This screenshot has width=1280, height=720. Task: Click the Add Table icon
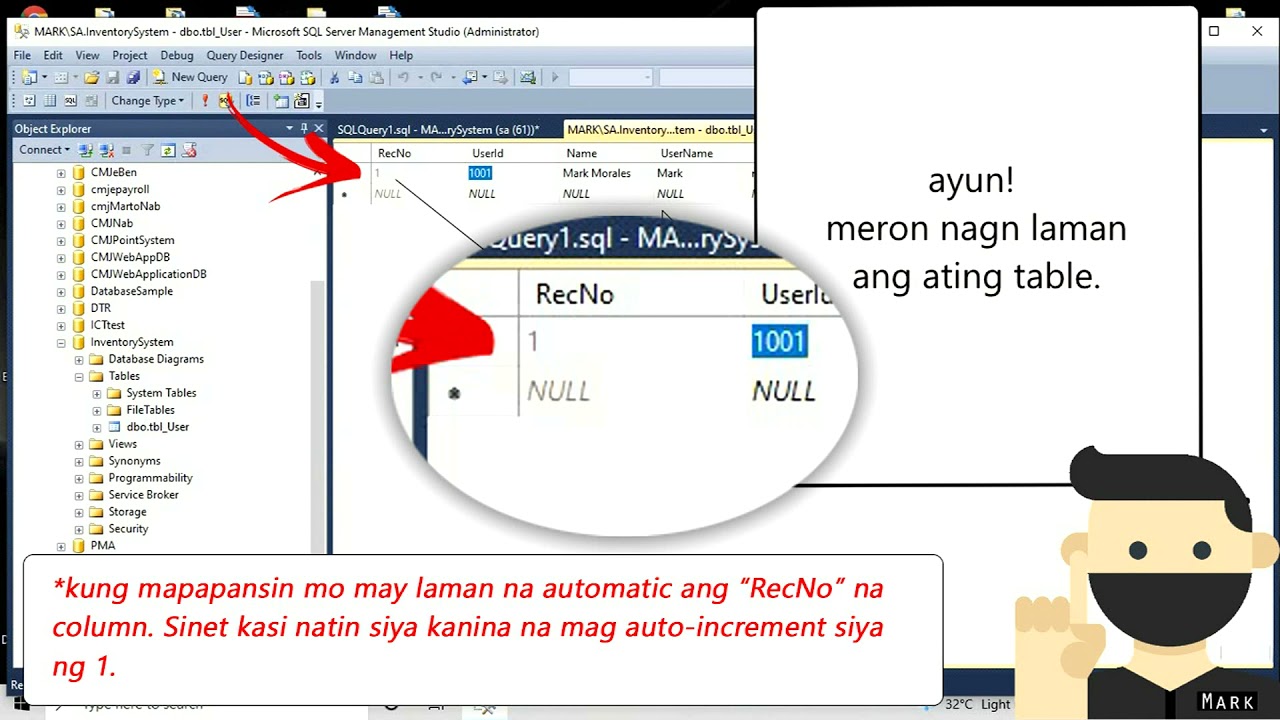tap(280, 100)
